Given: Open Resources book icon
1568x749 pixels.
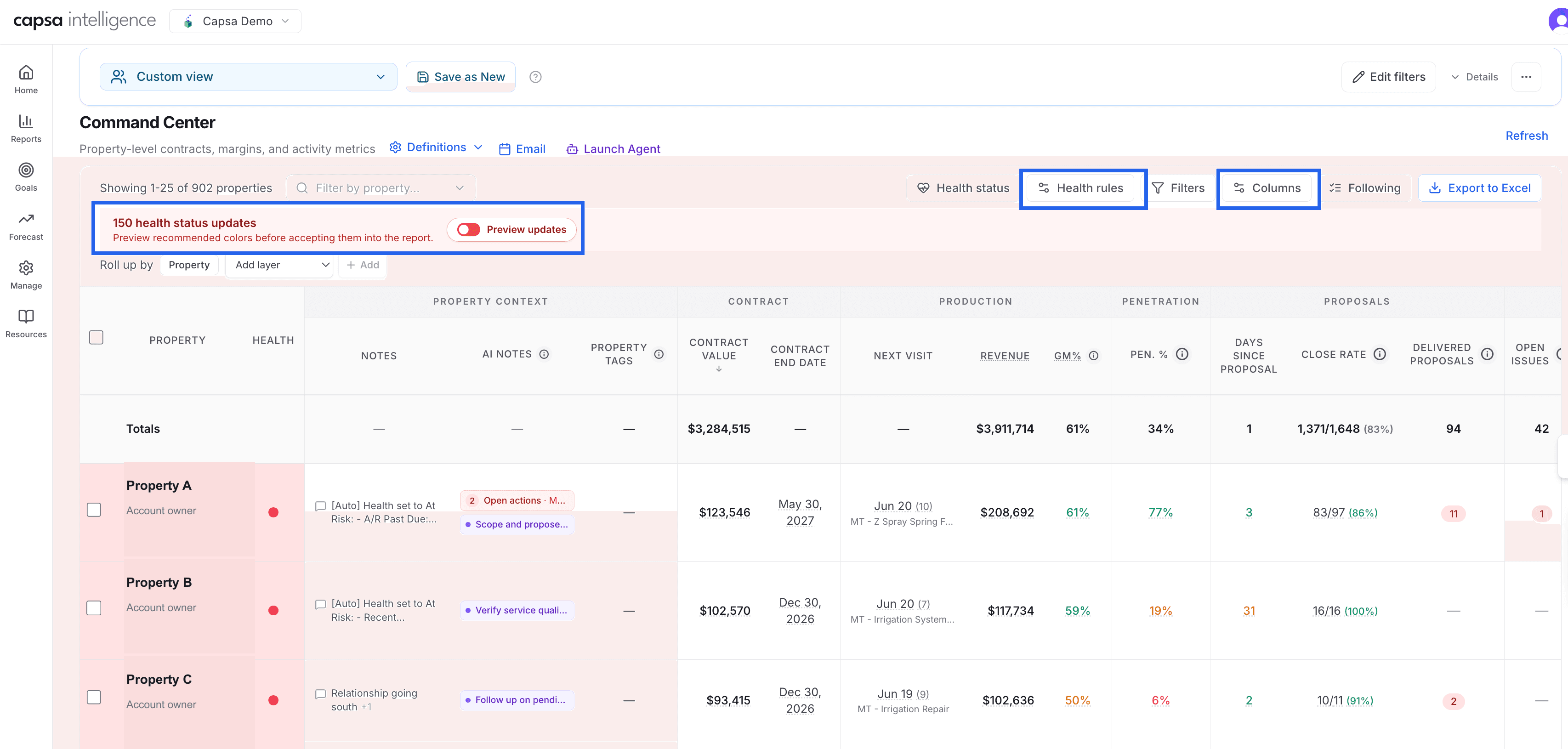Looking at the screenshot, I should (26, 317).
